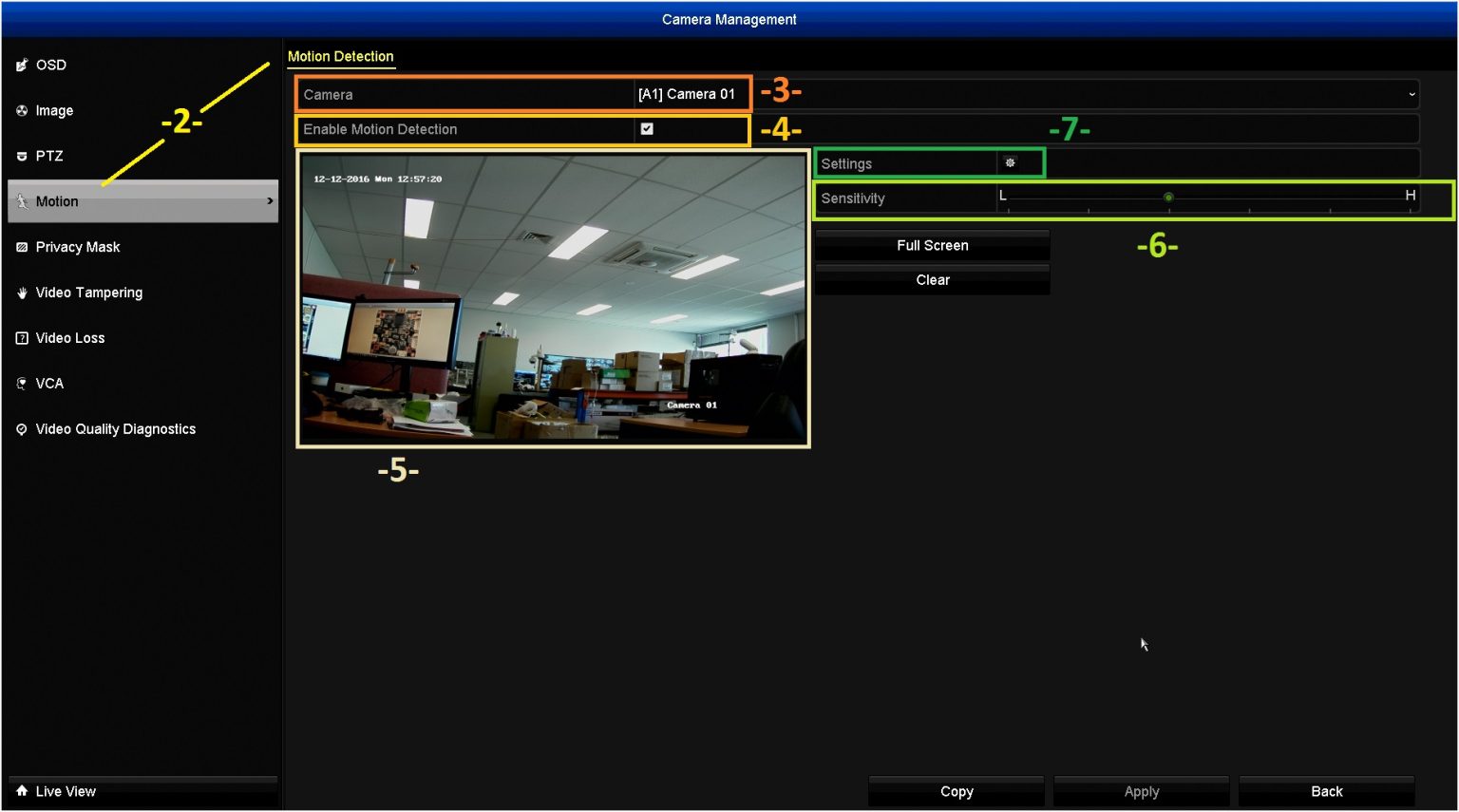Click the Camera 01 video preview
The width and height of the screenshot is (1459, 812).
pyautogui.click(x=554, y=301)
